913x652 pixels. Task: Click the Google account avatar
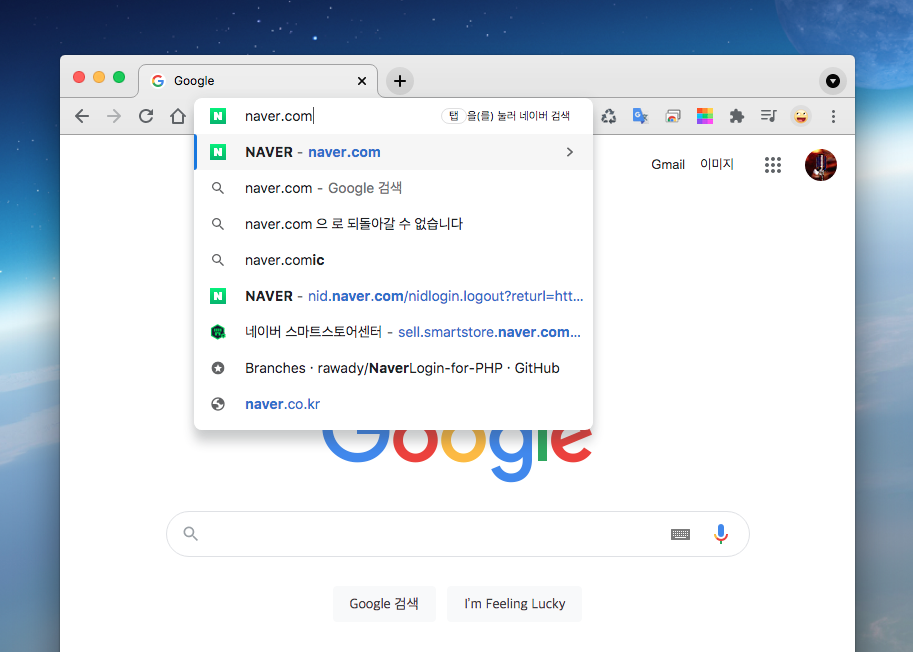point(820,165)
